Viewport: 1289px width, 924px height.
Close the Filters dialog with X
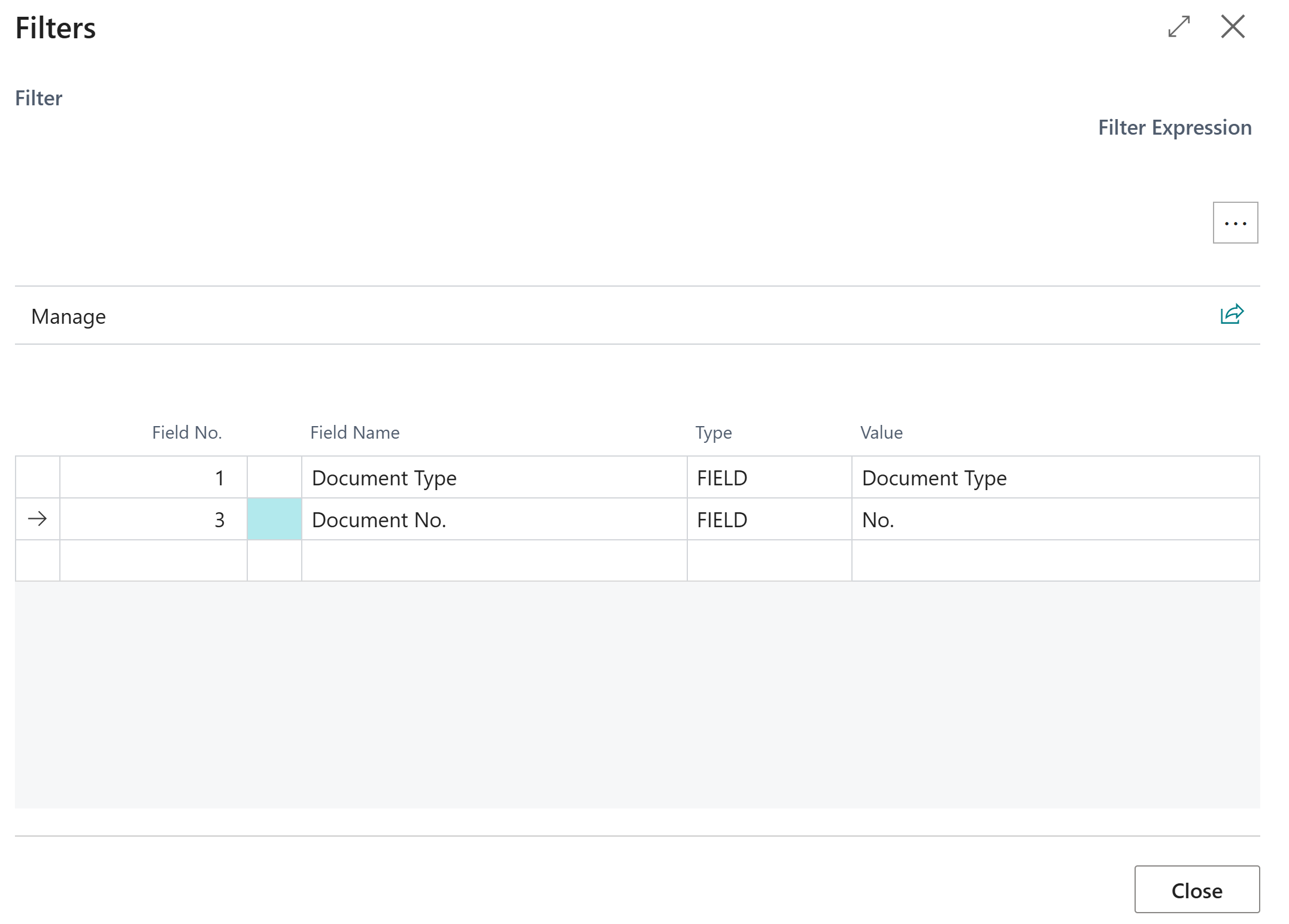pyautogui.click(x=1232, y=27)
